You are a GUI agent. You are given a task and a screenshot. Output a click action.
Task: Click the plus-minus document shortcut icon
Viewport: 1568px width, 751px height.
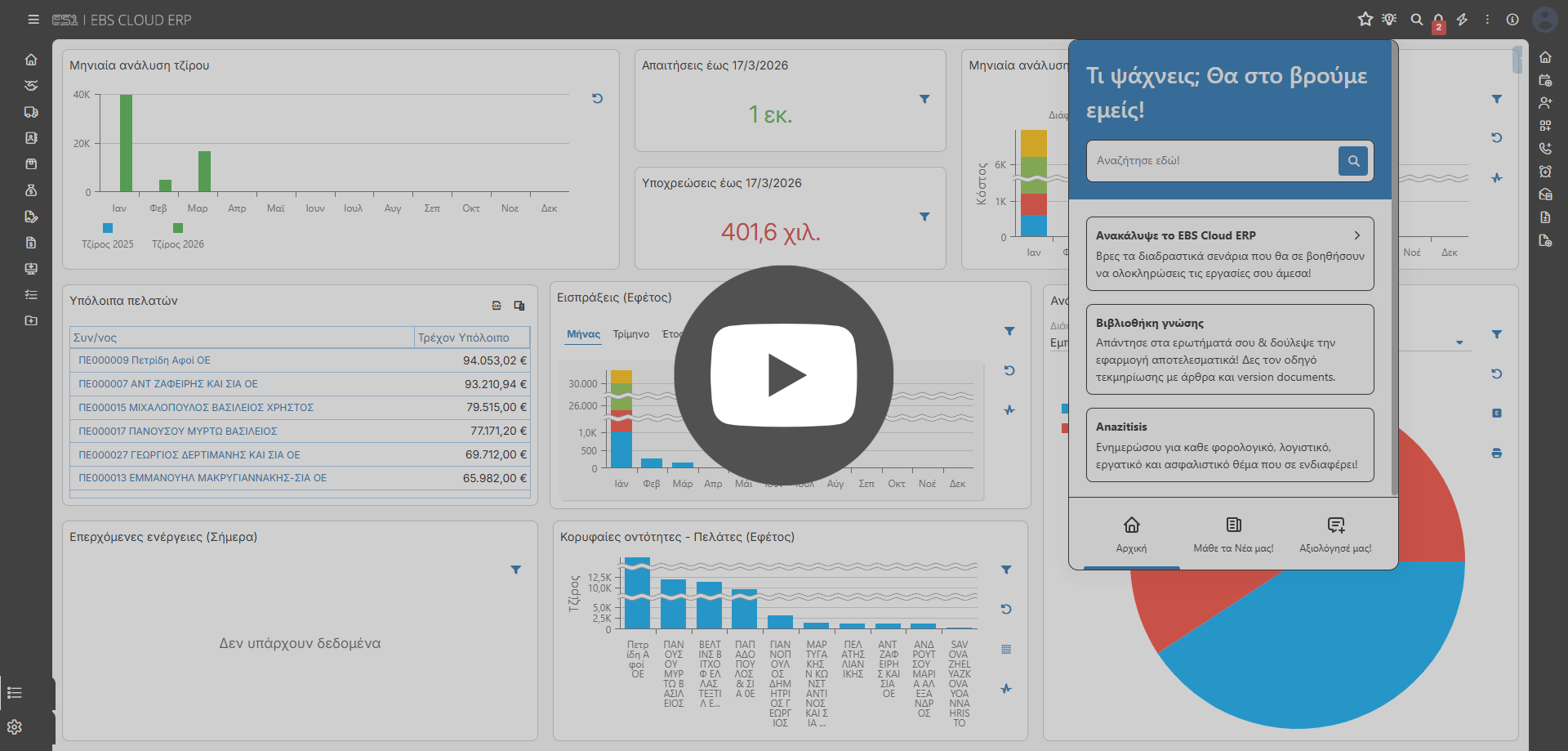tap(1545, 217)
